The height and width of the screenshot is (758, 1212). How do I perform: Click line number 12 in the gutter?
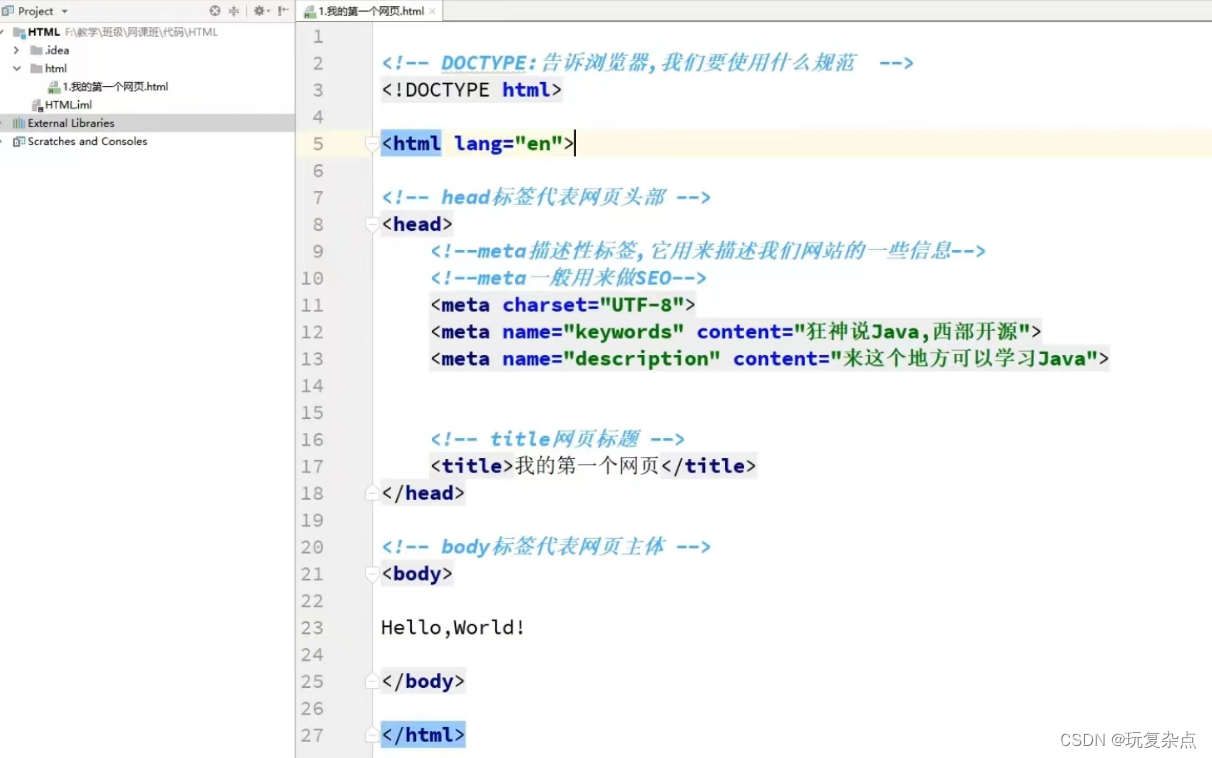(311, 332)
